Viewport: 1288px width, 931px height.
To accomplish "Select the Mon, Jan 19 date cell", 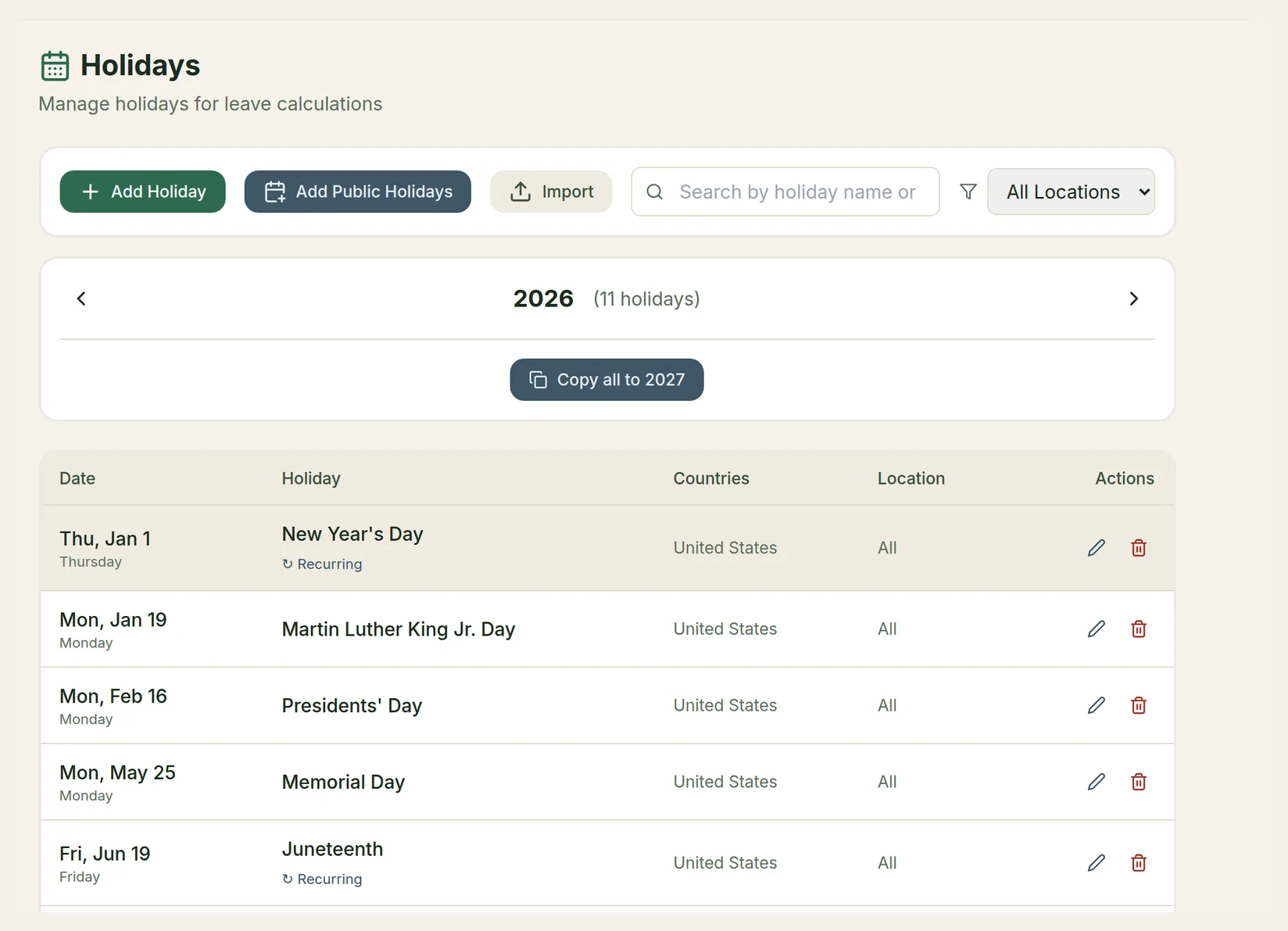I will pyautogui.click(x=113, y=629).
